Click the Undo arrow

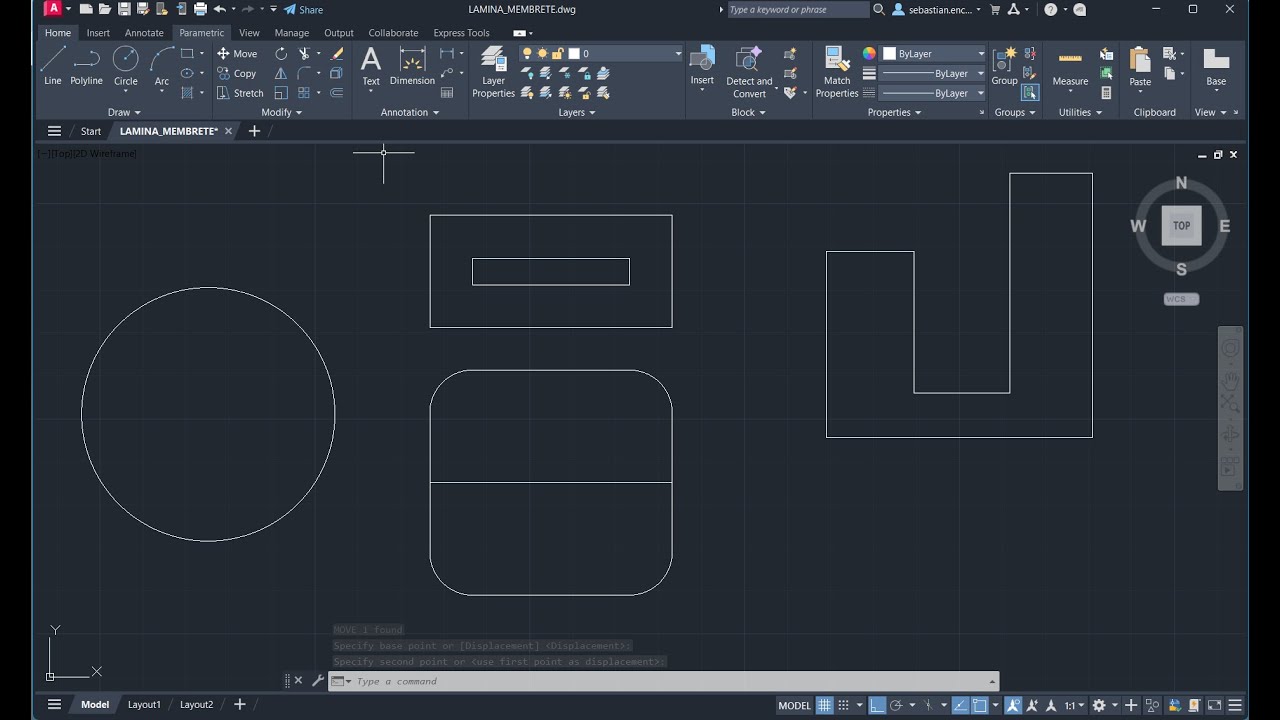click(219, 9)
